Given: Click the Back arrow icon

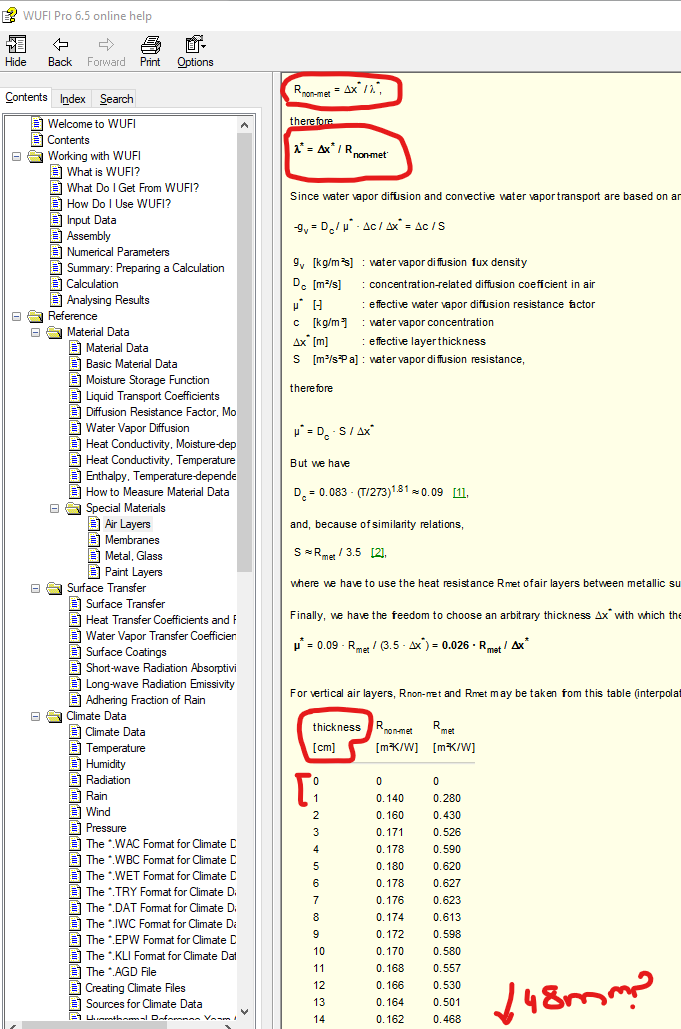Looking at the screenshot, I should tap(60, 45).
